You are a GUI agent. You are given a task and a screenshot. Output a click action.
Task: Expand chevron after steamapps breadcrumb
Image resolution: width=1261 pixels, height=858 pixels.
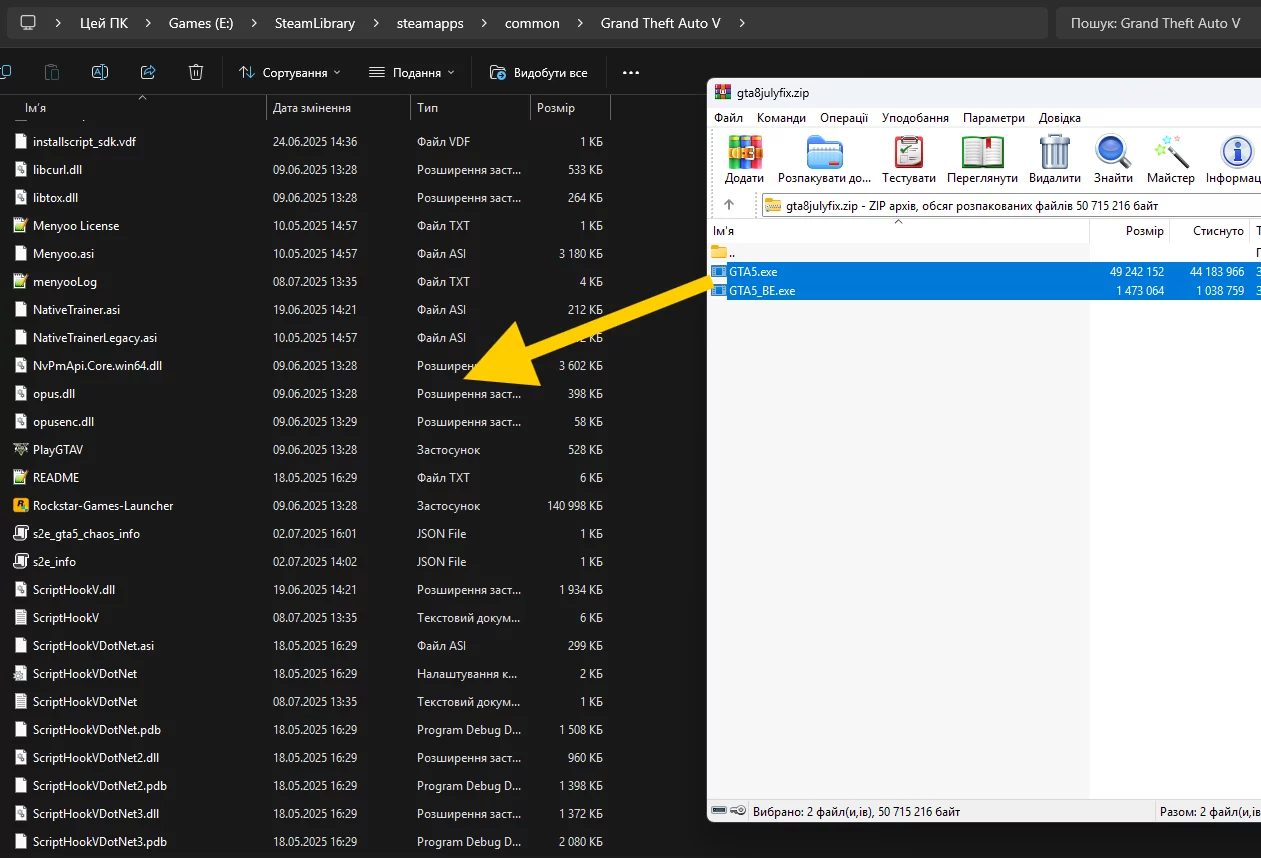point(484,23)
